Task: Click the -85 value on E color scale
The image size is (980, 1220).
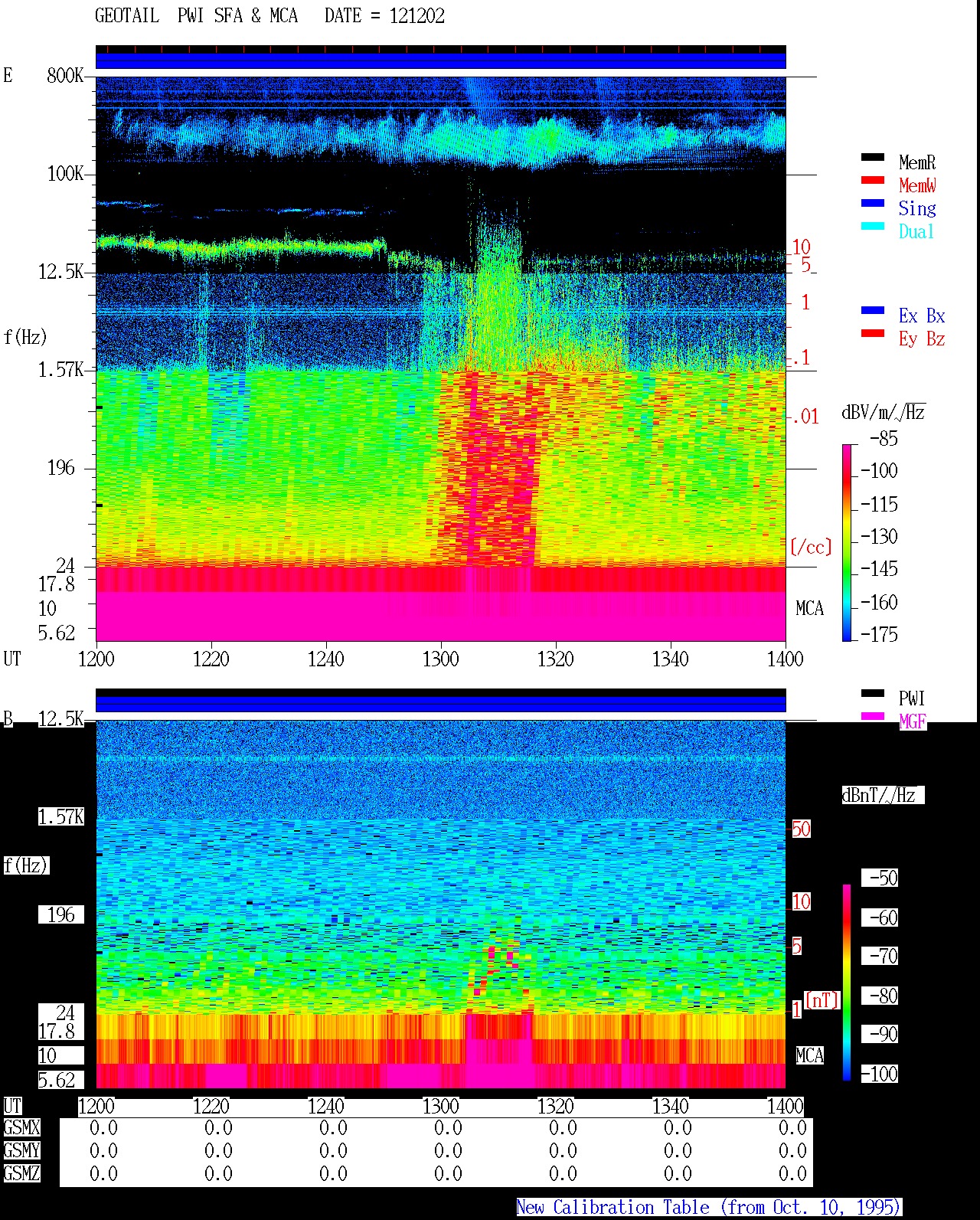Action: [884, 439]
